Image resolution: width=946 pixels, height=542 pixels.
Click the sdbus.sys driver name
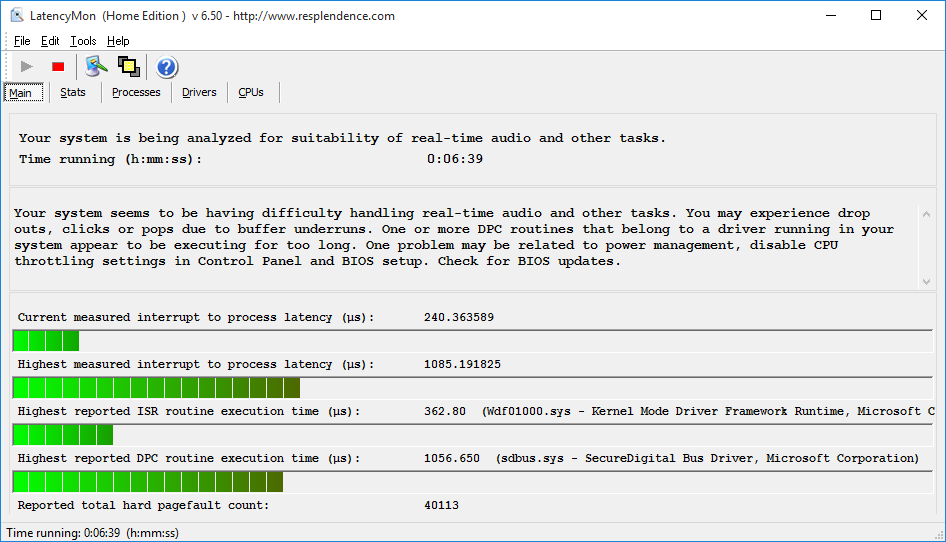point(532,458)
